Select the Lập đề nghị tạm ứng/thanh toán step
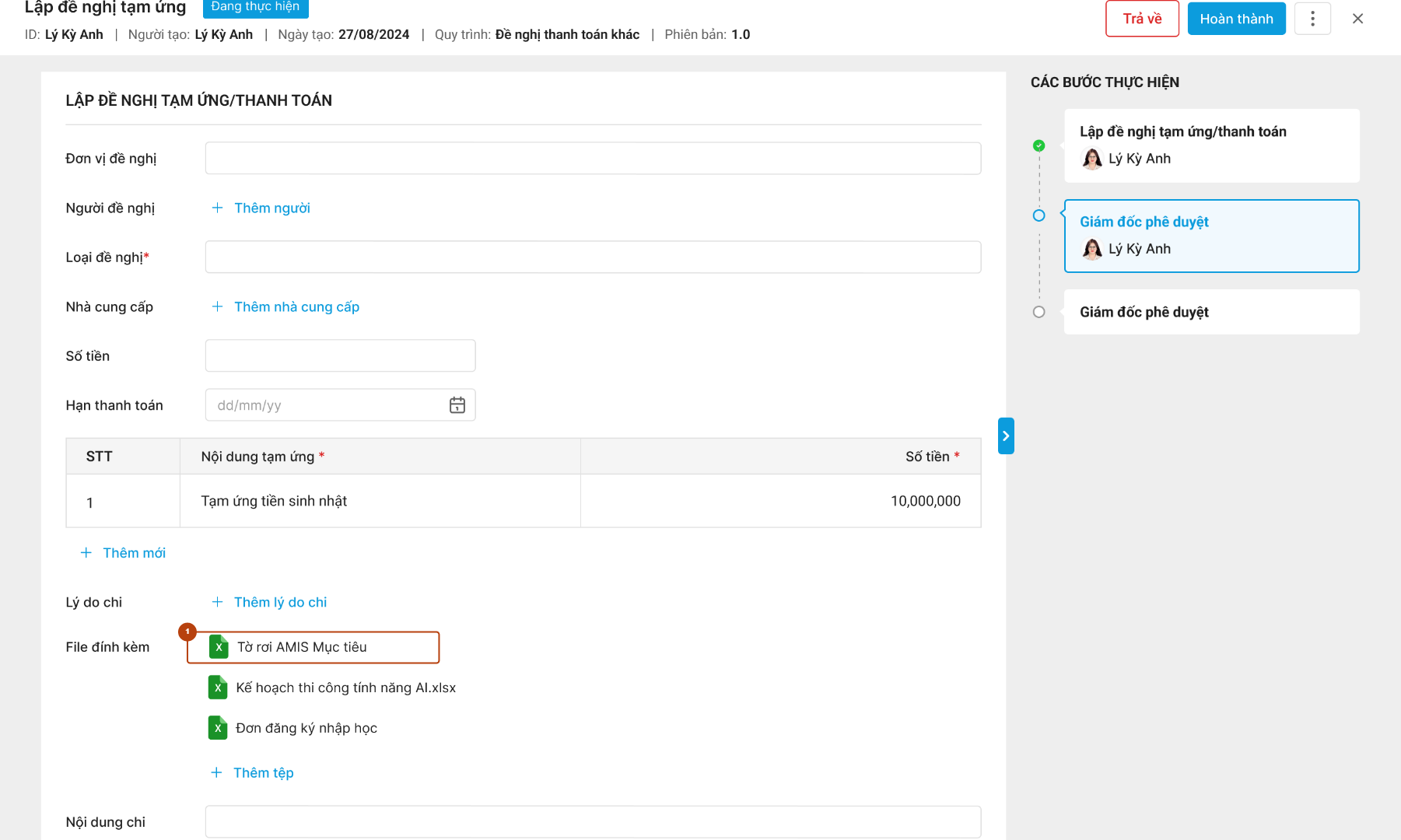Screen dimensions: 1401x840 (1211, 145)
